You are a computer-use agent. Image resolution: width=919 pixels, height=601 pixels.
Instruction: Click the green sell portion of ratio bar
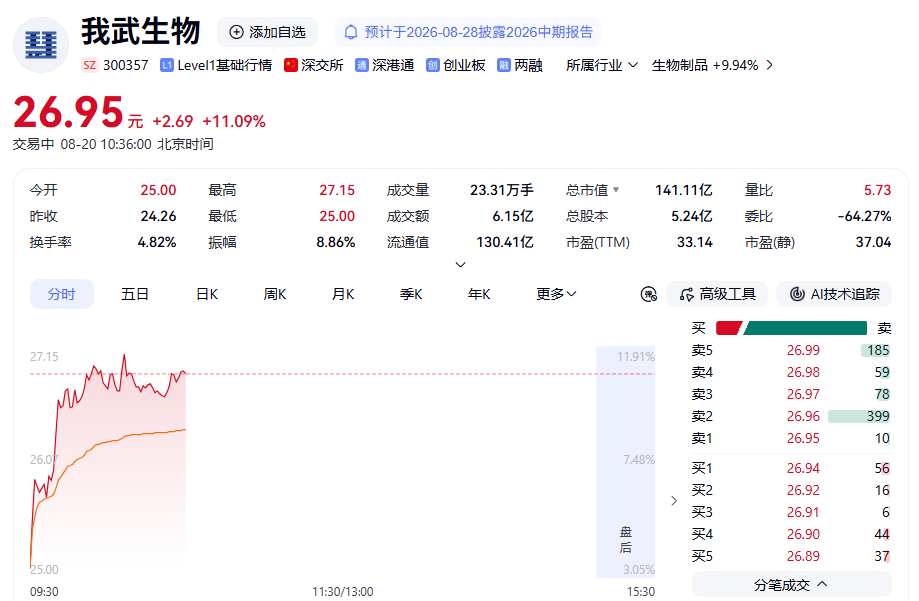tap(805, 328)
